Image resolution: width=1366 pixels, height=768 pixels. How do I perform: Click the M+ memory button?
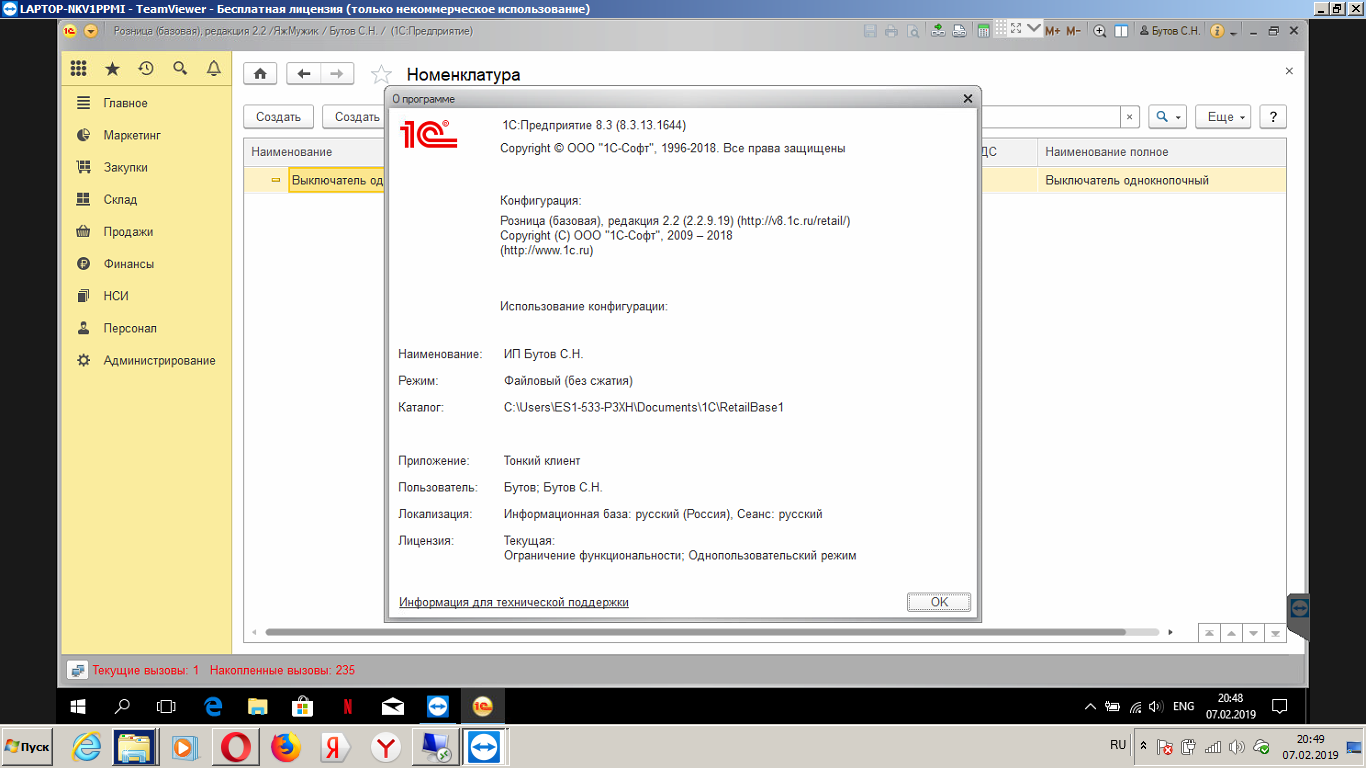[1052, 31]
